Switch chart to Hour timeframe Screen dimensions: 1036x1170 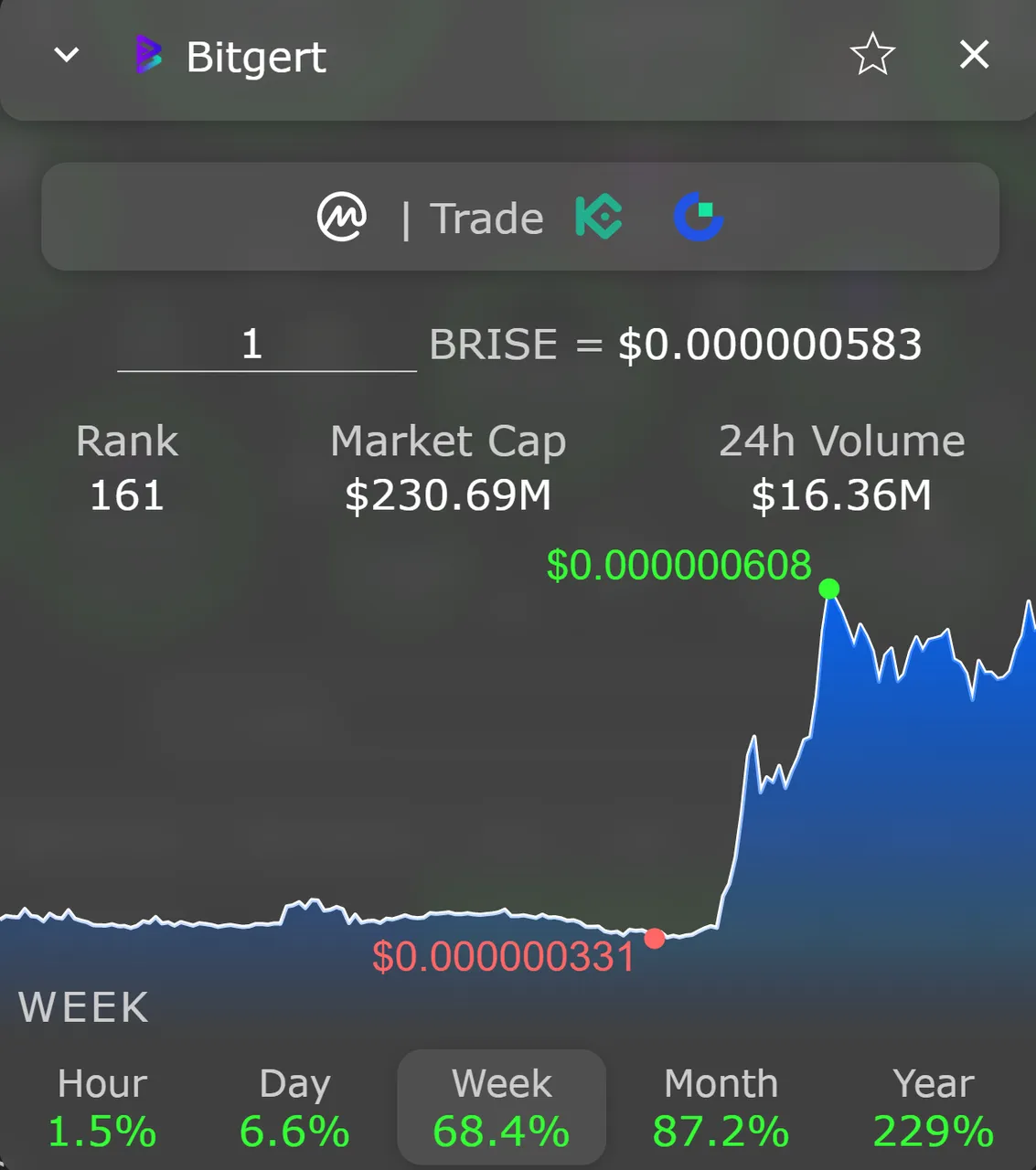(102, 1108)
